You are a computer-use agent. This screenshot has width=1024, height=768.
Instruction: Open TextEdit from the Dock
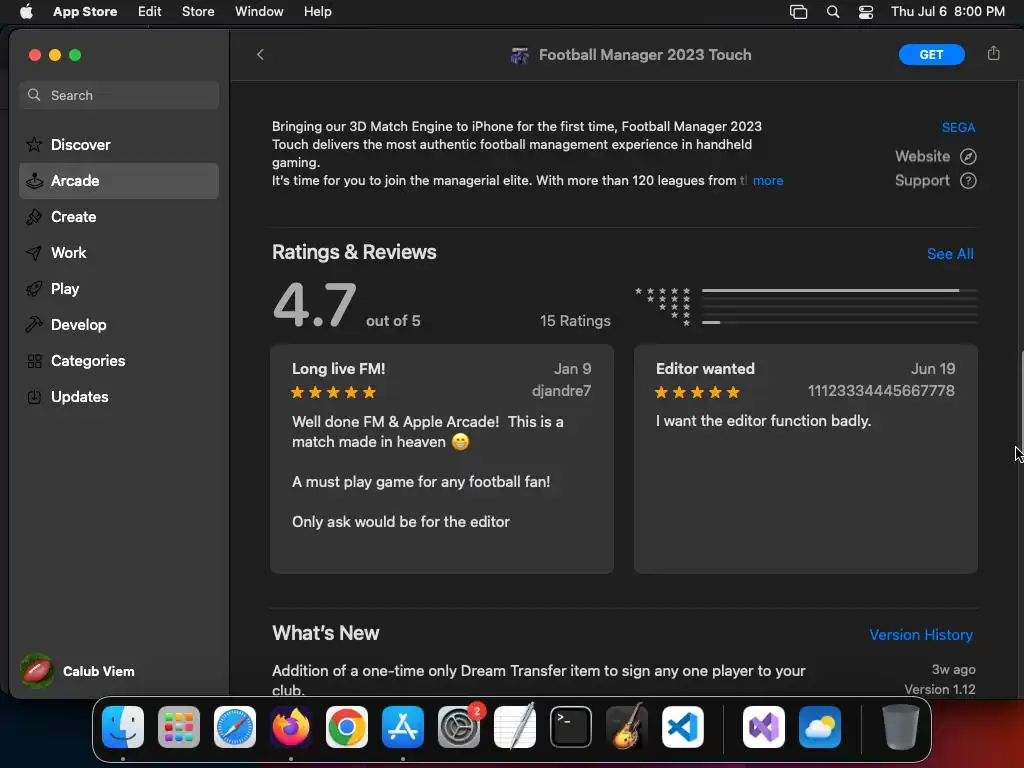tap(515, 727)
